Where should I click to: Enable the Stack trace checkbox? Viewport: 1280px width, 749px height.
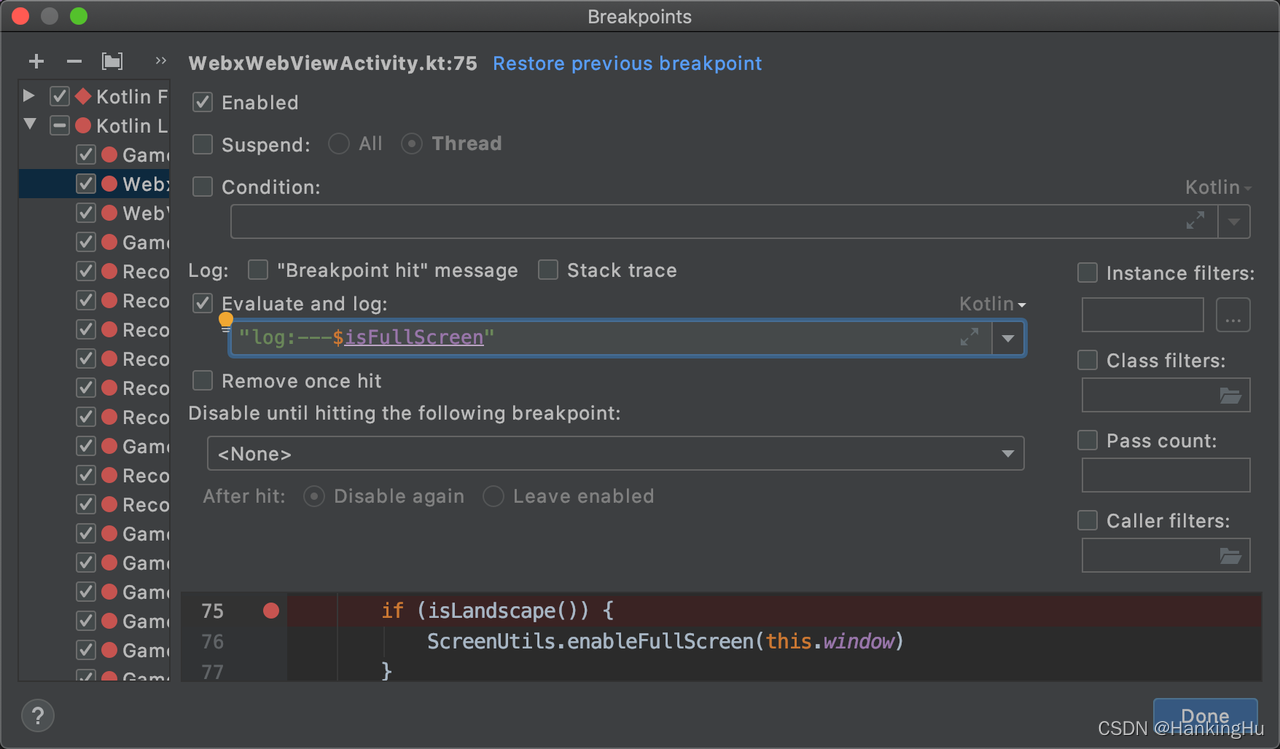coord(548,270)
